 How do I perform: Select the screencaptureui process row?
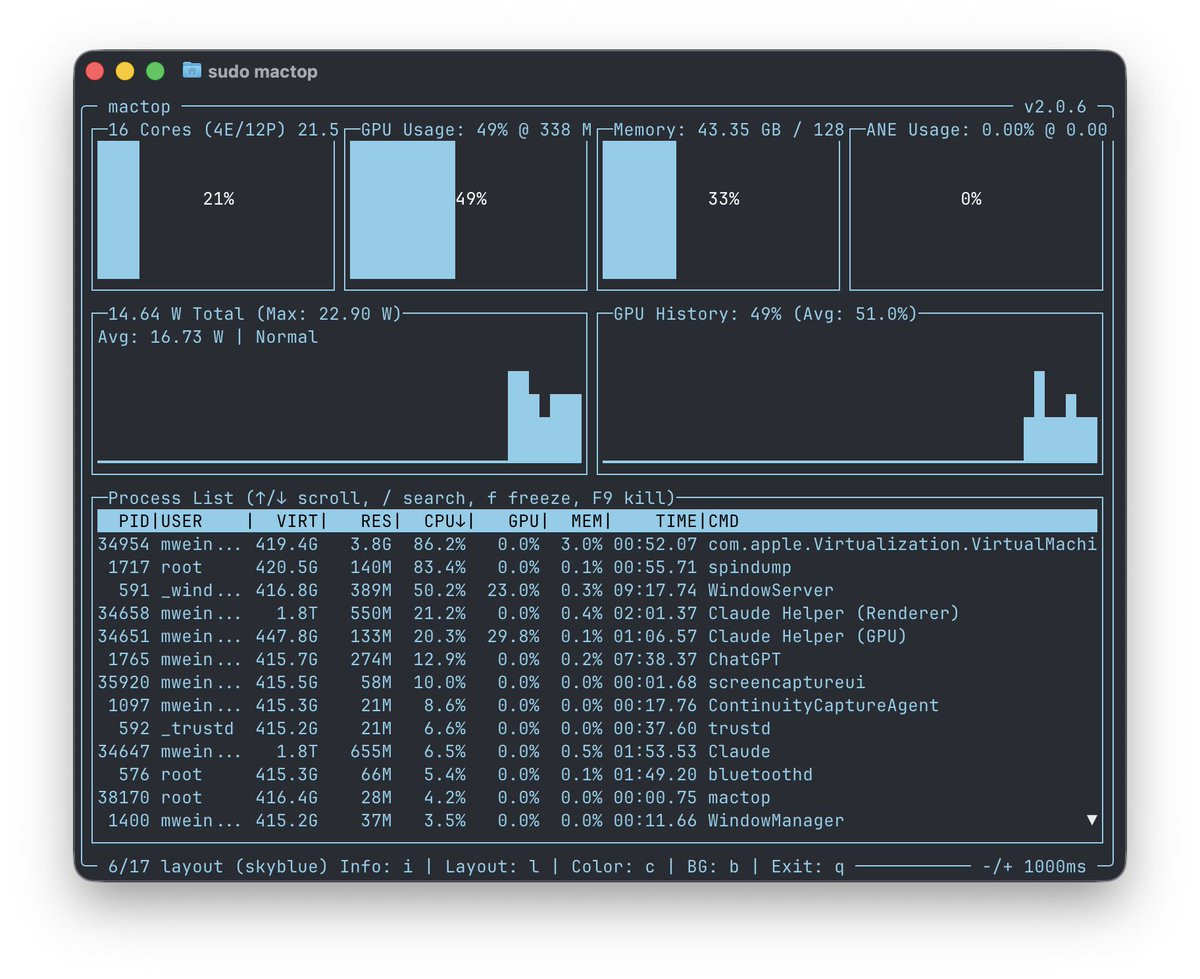click(x=597, y=682)
